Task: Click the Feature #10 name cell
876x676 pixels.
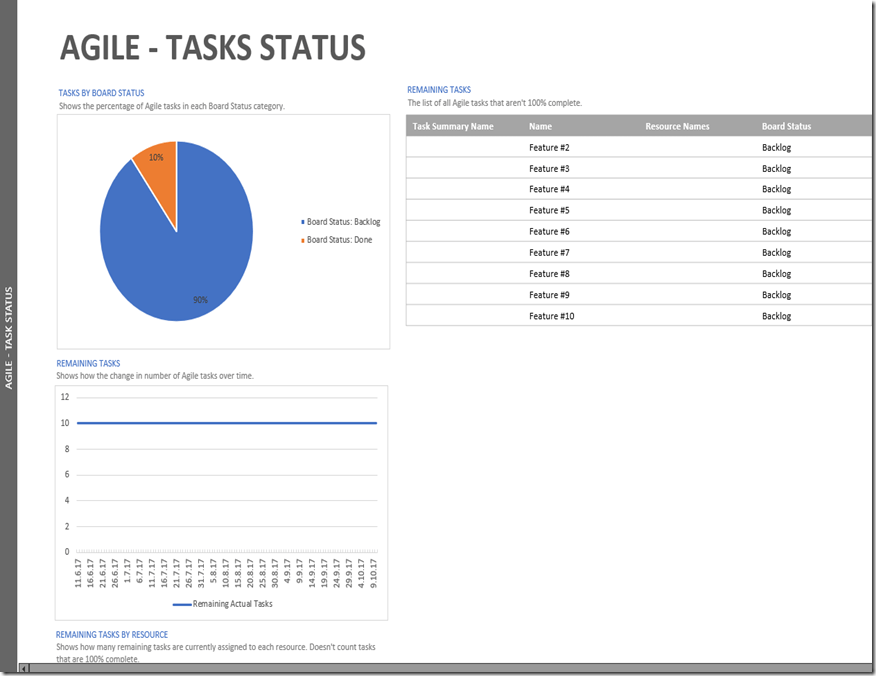Action: coord(551,316)
